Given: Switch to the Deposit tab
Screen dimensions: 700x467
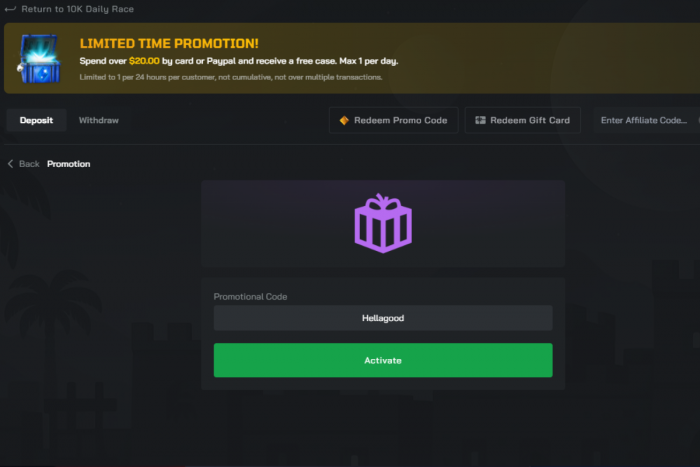Looking at the screenshot, I should [x=36, y=120].
